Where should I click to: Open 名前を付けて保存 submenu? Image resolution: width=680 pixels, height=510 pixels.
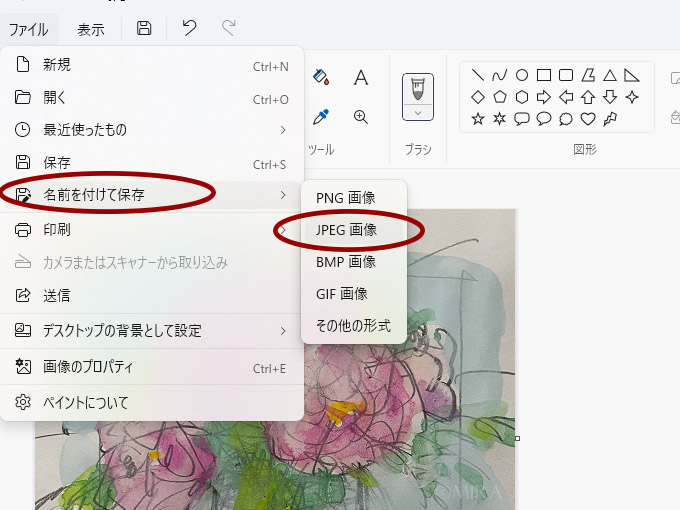coord(94,195)
